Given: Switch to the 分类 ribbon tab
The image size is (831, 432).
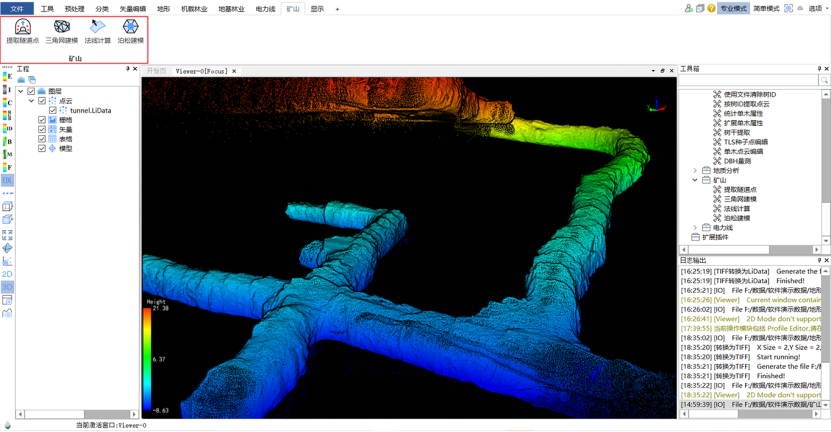Looking at the screenshot, I should point(102,9).
